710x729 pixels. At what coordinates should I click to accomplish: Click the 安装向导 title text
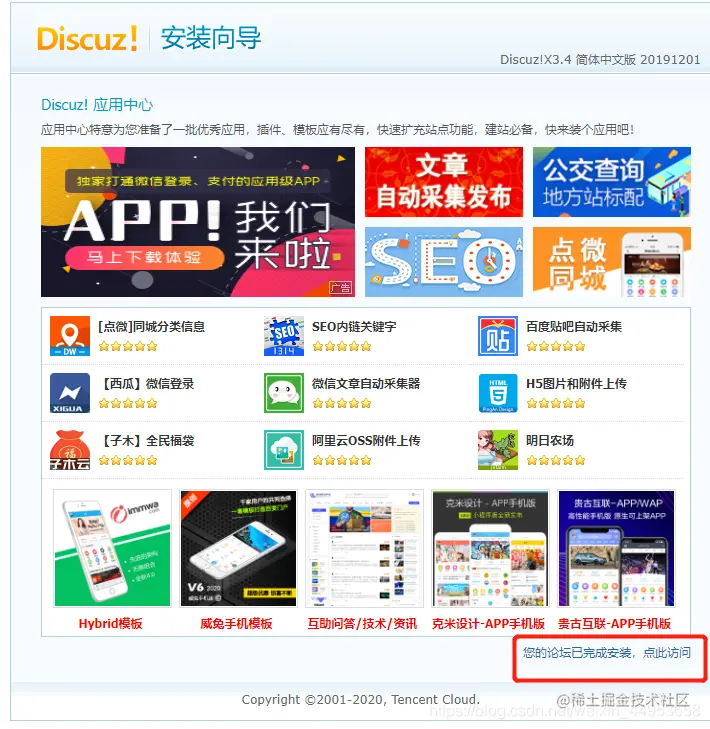(x=211, y=38)
